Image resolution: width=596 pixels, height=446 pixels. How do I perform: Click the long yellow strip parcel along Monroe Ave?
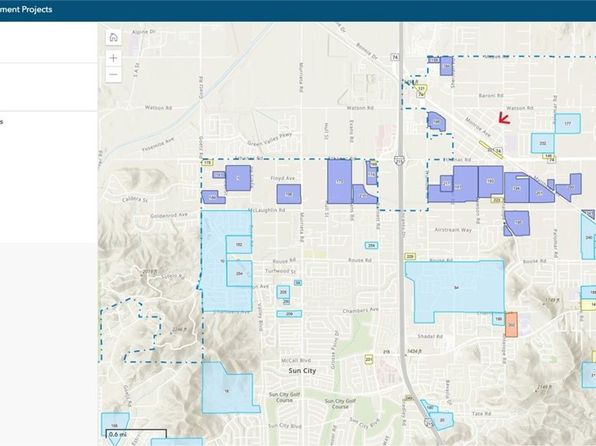click(491, 150)
